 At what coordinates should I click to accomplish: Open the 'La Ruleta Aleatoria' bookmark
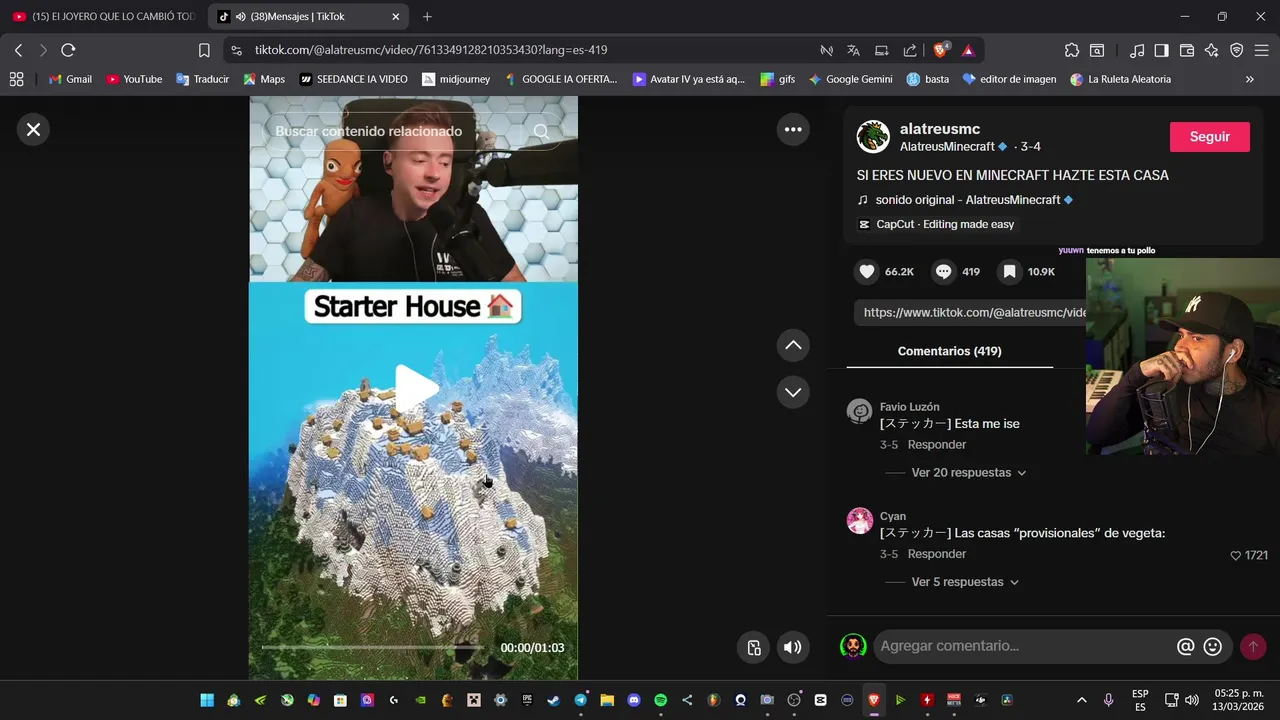(x=1120, y=79)
